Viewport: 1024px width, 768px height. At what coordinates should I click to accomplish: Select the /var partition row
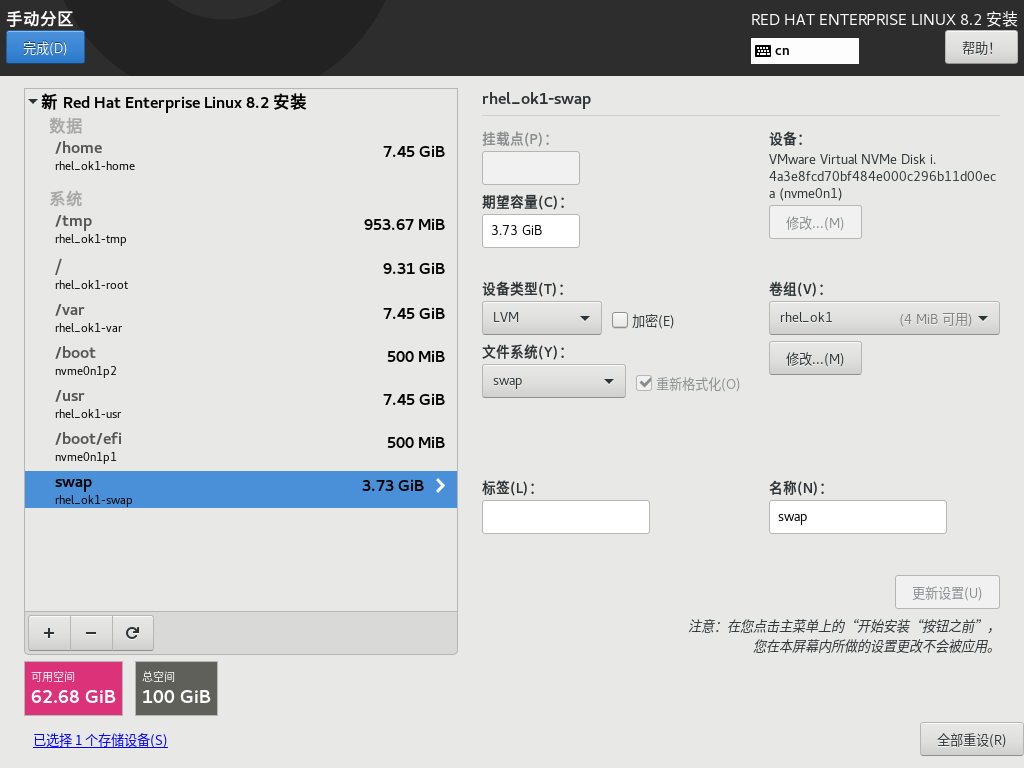pos(241,317)
